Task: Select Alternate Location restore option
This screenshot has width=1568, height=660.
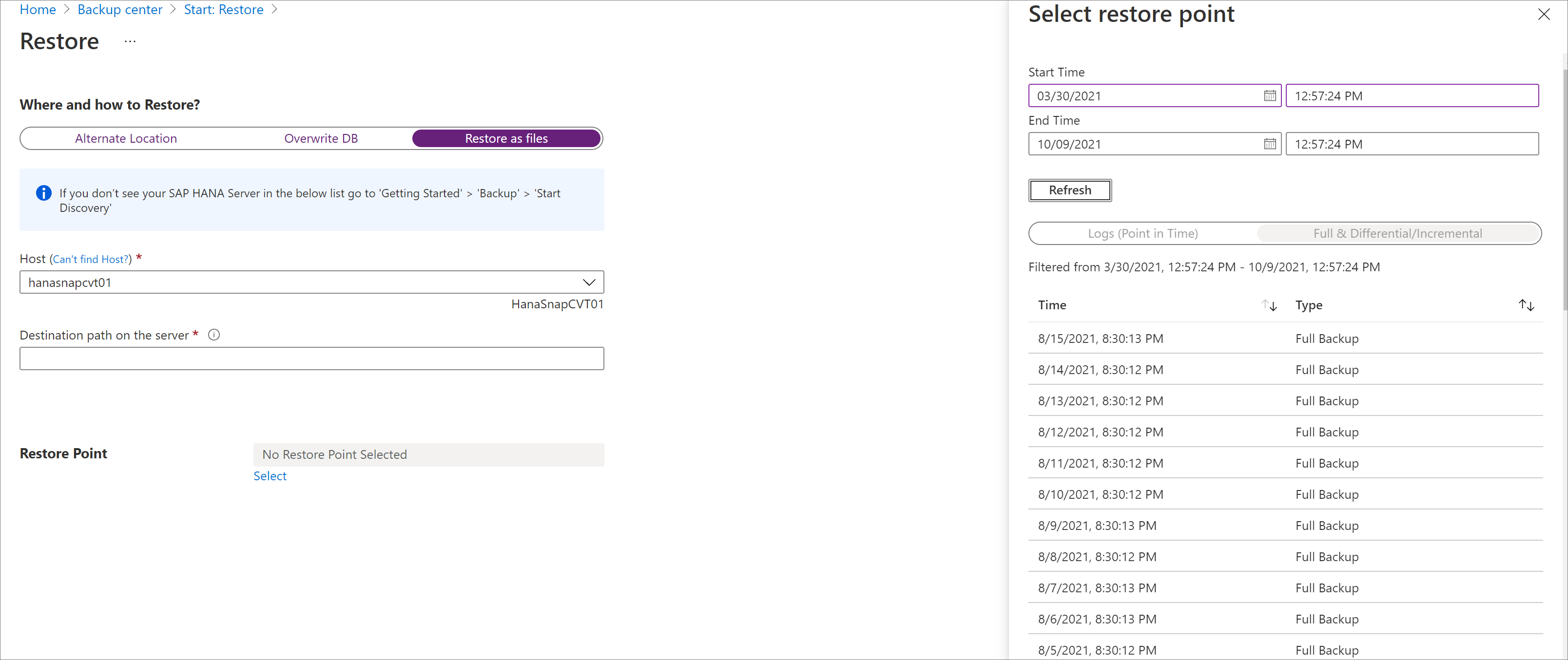Action: click(126, 138)
